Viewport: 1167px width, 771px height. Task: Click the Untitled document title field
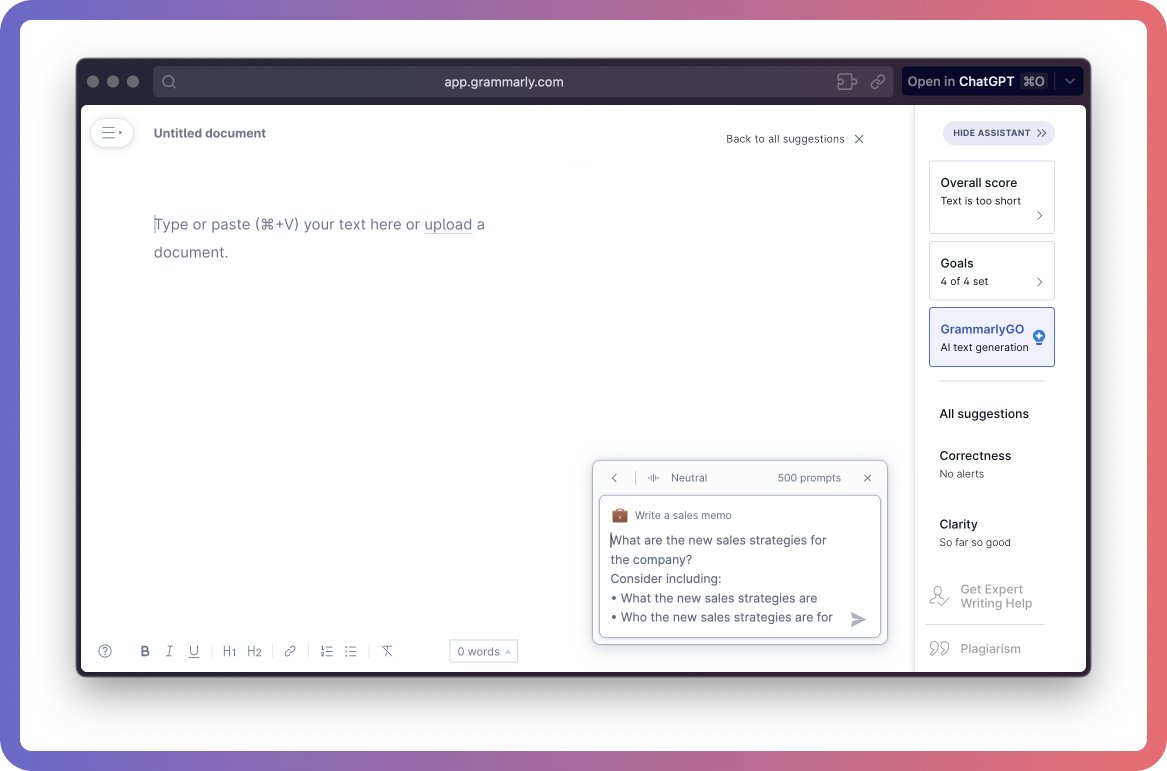(210, 133)
